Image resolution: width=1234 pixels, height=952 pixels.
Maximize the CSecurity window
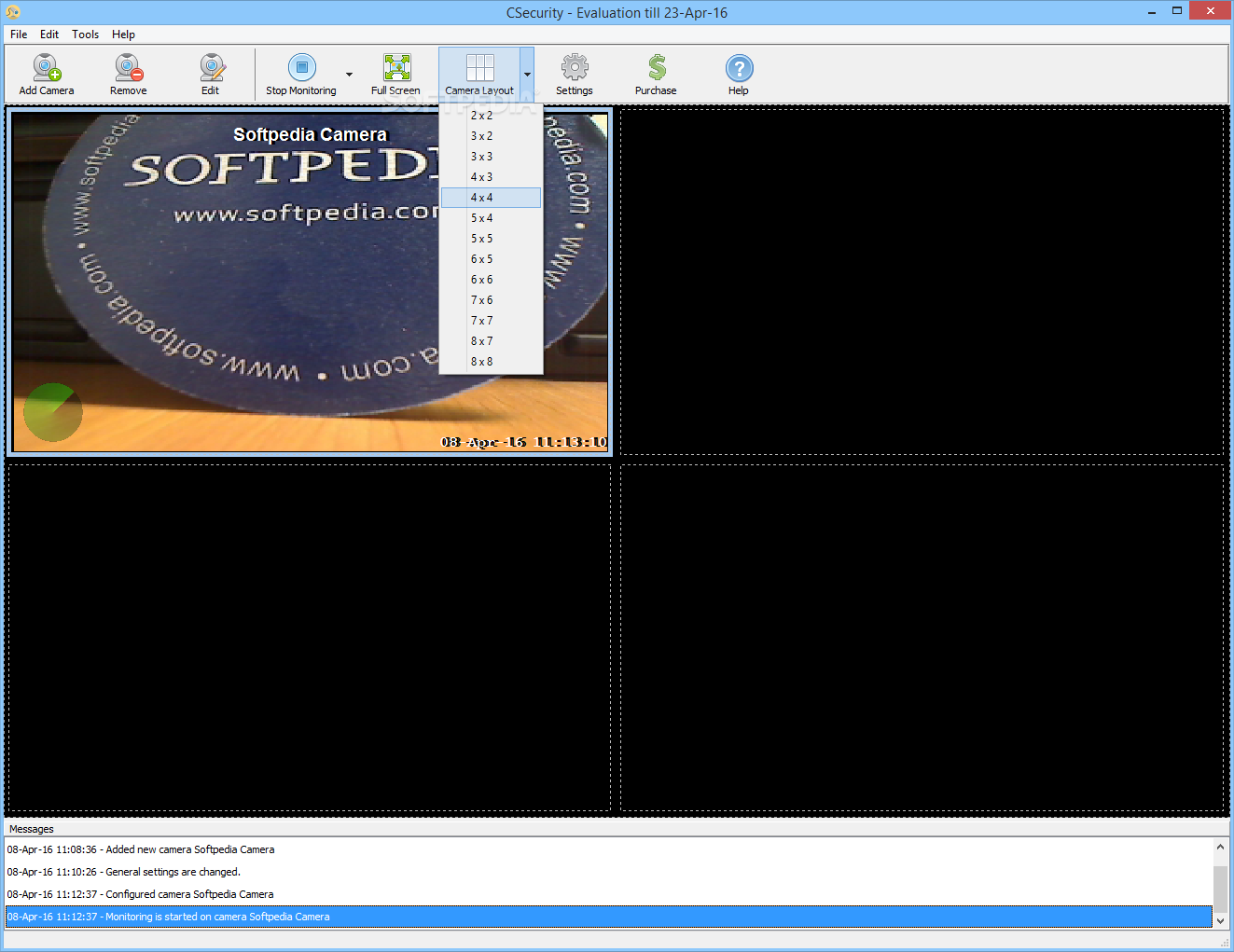click(1177, 11)
